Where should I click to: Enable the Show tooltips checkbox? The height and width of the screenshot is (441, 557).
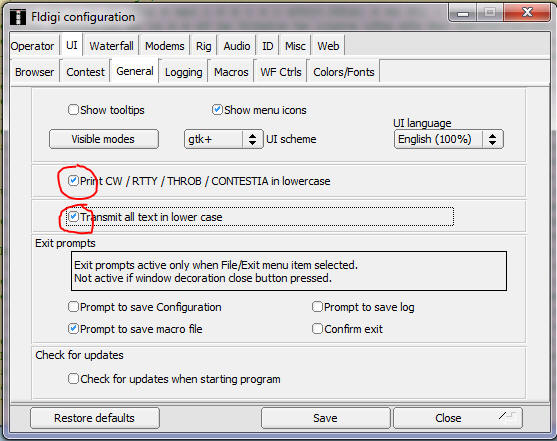click(x=73, y=109)
